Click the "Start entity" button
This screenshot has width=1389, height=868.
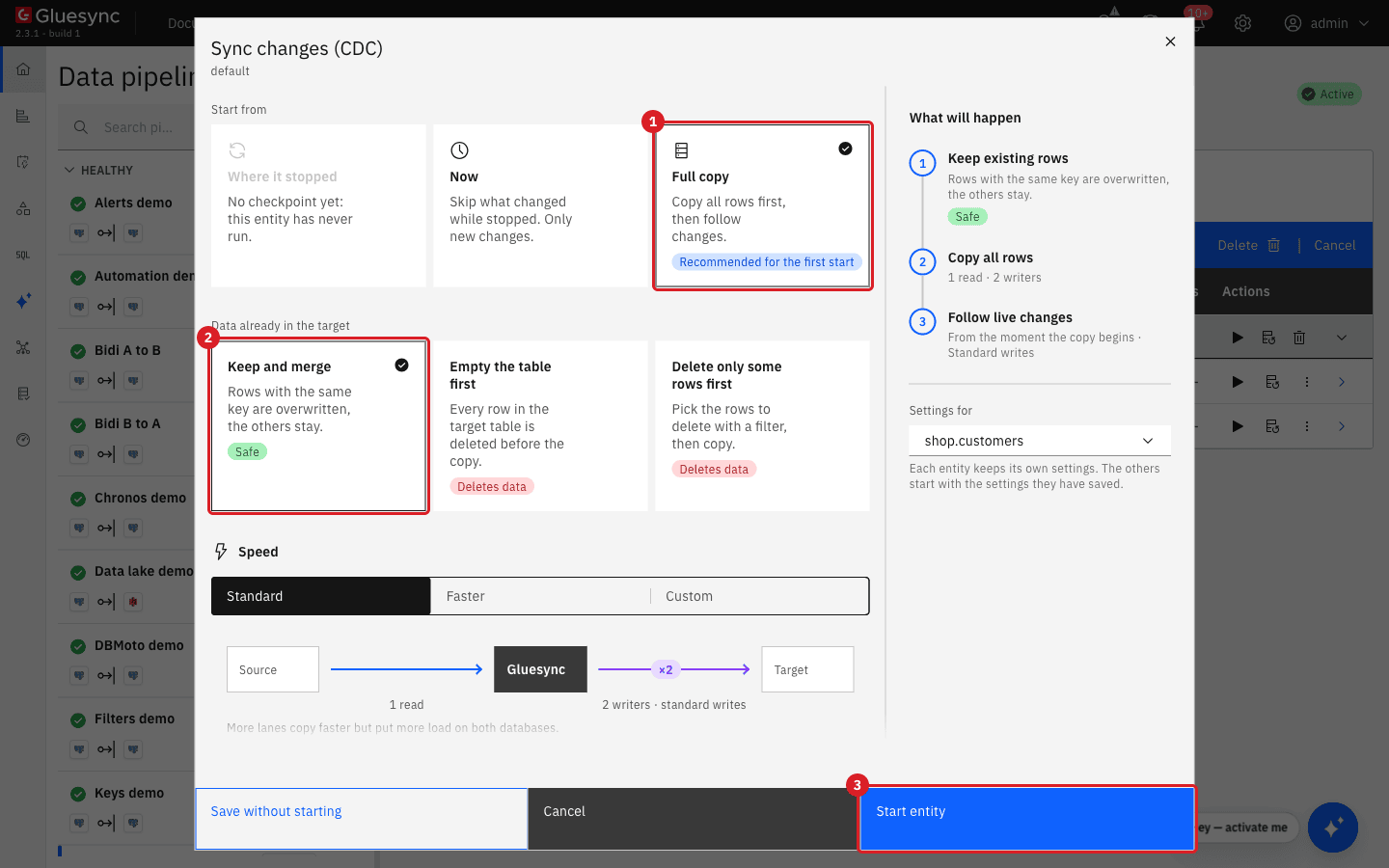click(x=1027, y=819)
